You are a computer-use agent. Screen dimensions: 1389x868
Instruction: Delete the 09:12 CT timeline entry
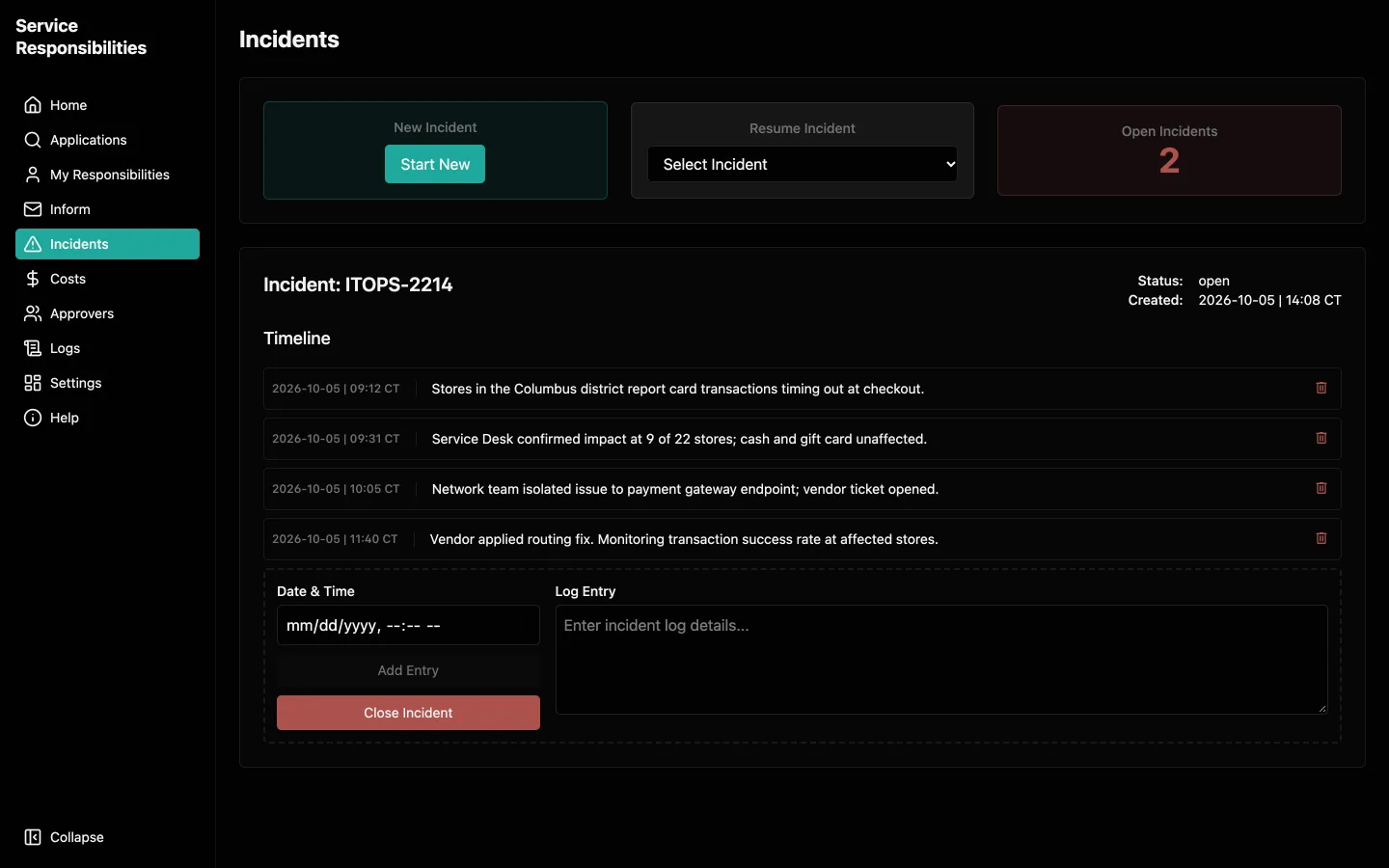click(x=1321, y=388)
